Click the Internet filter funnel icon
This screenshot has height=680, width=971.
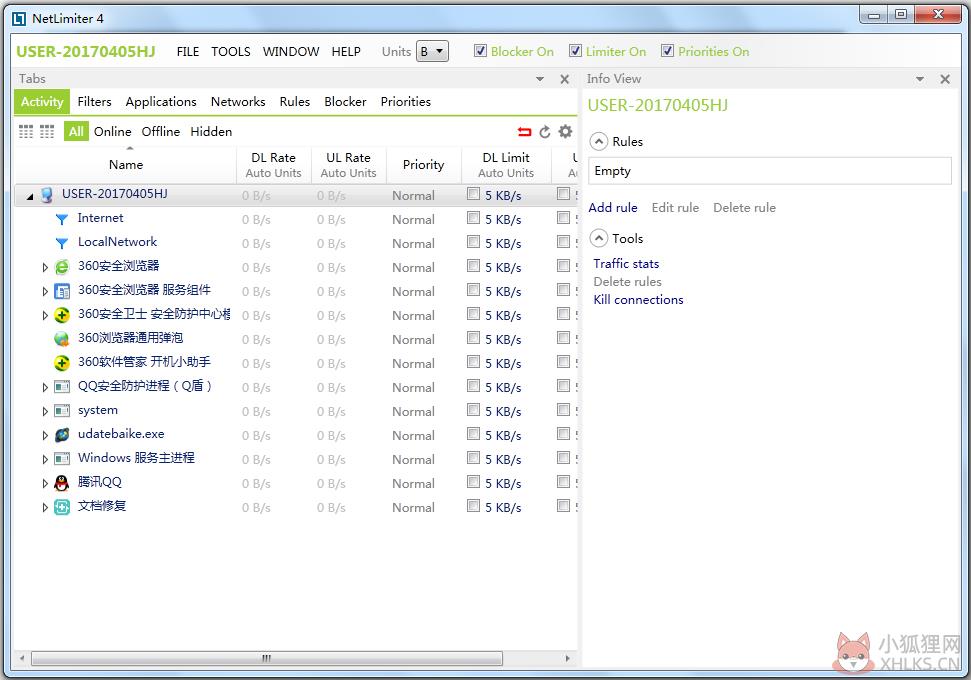pos(61,219)
